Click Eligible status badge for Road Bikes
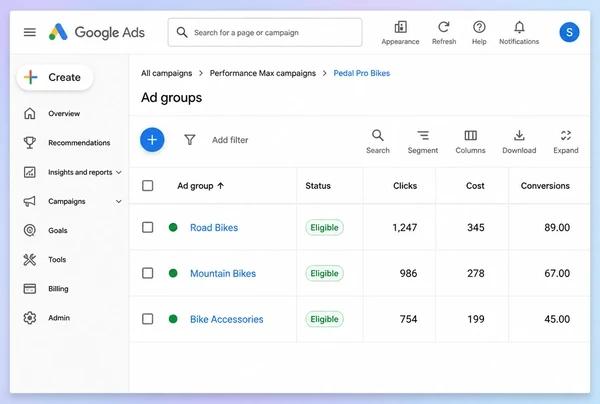The image size is (600, 404). point(324,228)
